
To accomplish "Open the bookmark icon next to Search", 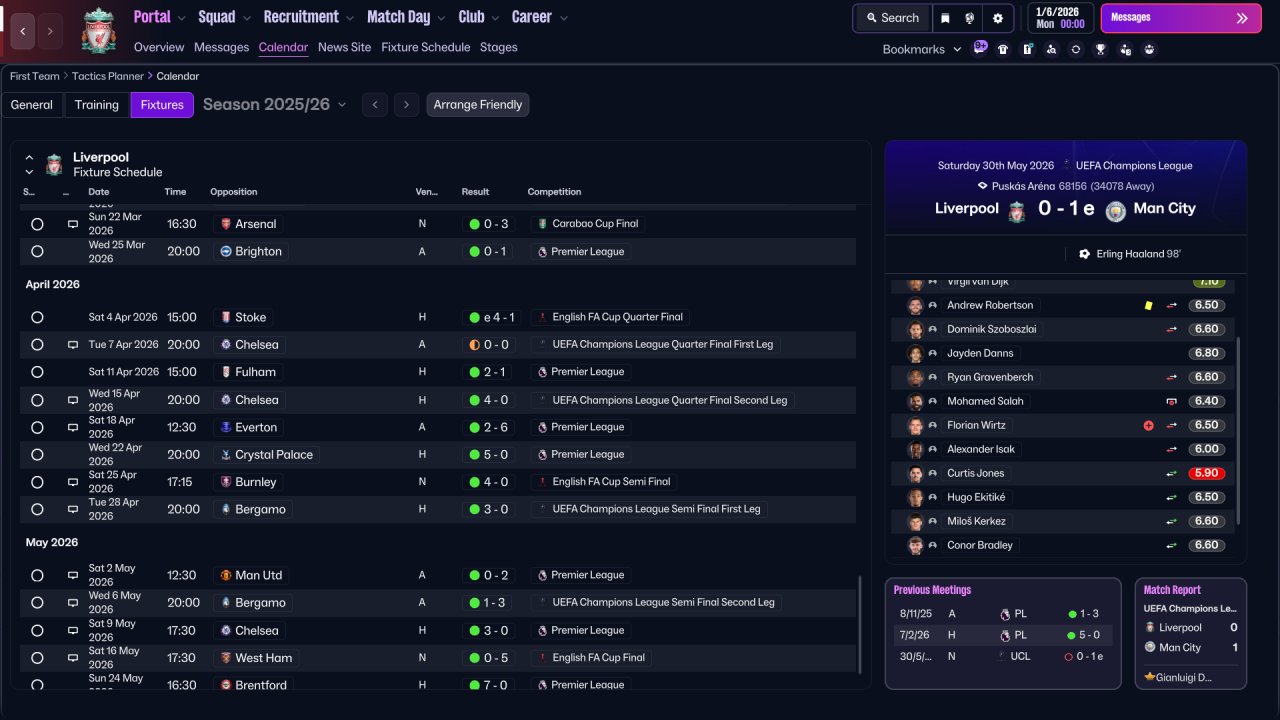I will point(945,18).
